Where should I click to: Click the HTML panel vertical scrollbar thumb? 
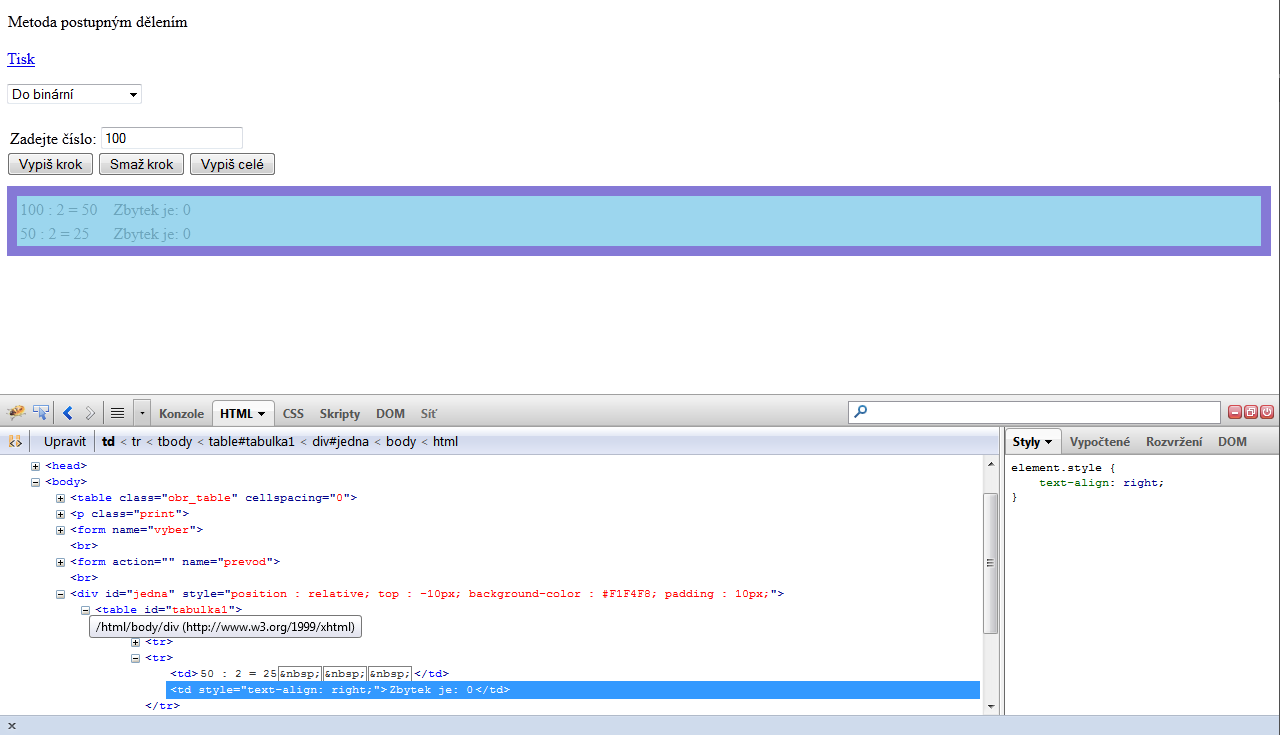(x=991, y=563)
